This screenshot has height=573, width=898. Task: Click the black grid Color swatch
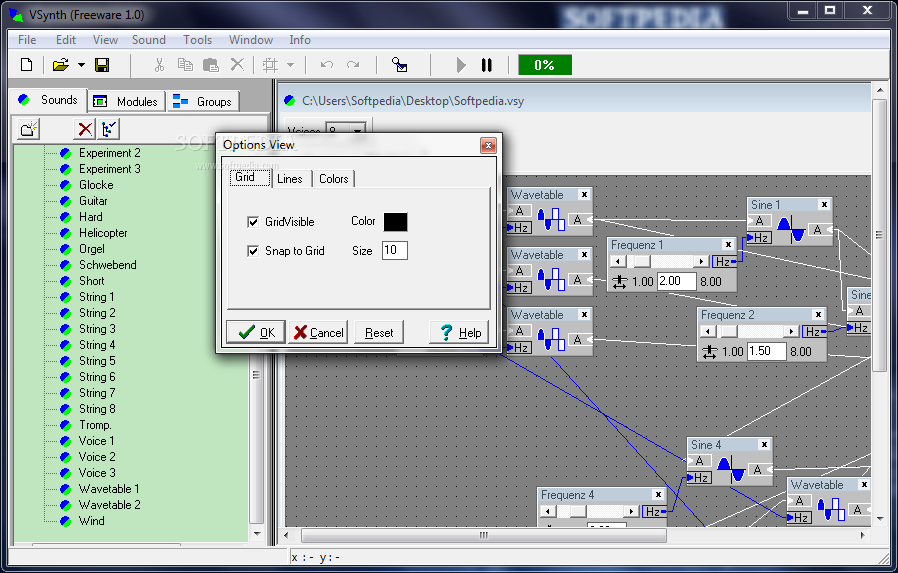[x=395, y=222]
